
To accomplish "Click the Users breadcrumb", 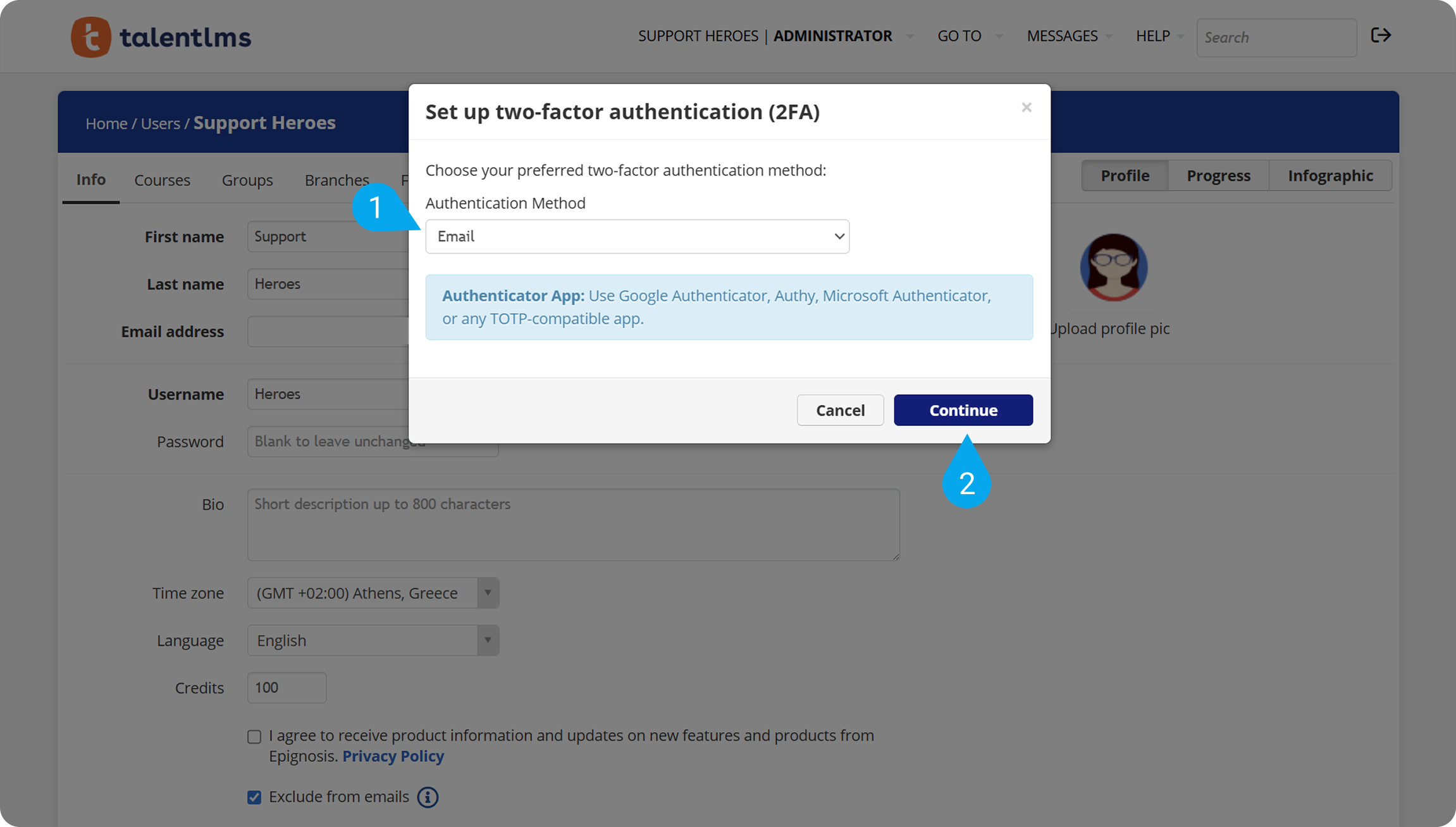I will point(159,123).
